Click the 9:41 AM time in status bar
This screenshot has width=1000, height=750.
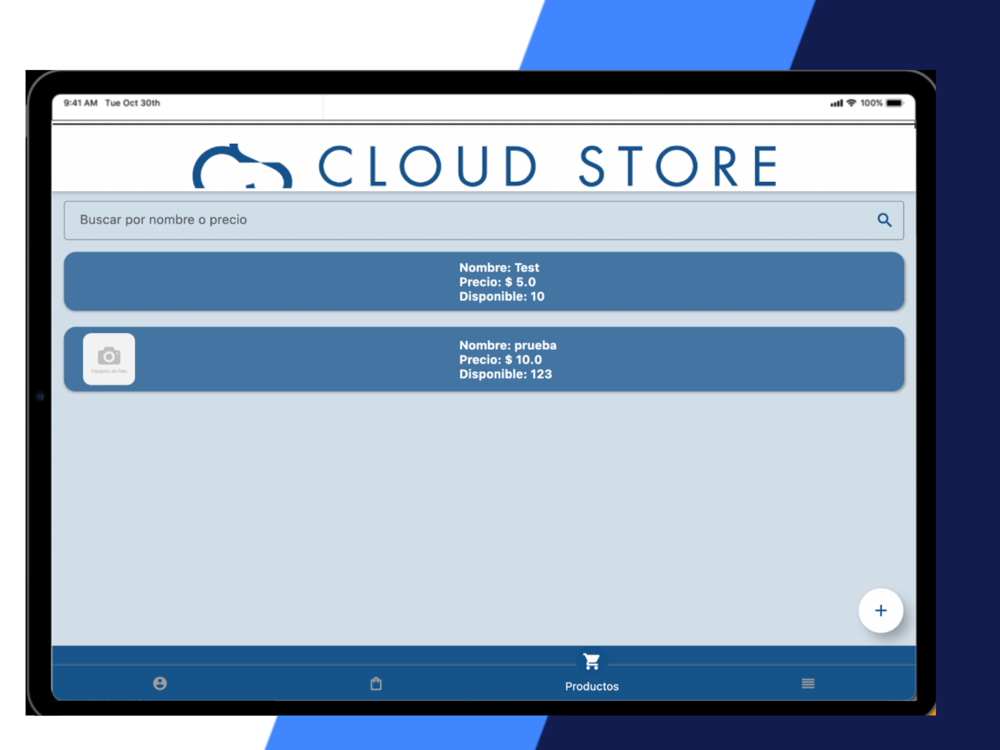80,103
